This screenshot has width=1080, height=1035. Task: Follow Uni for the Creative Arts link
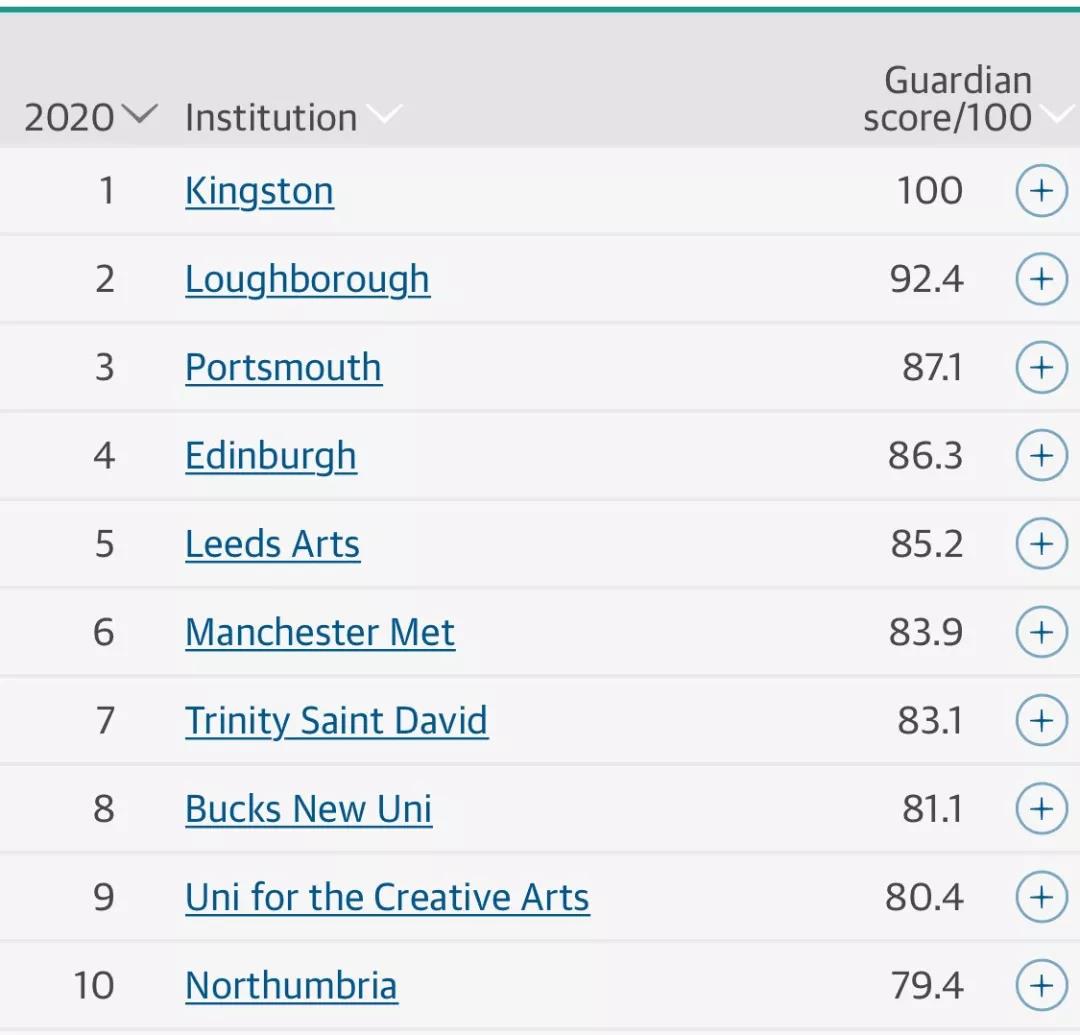[x=388, y=897]
